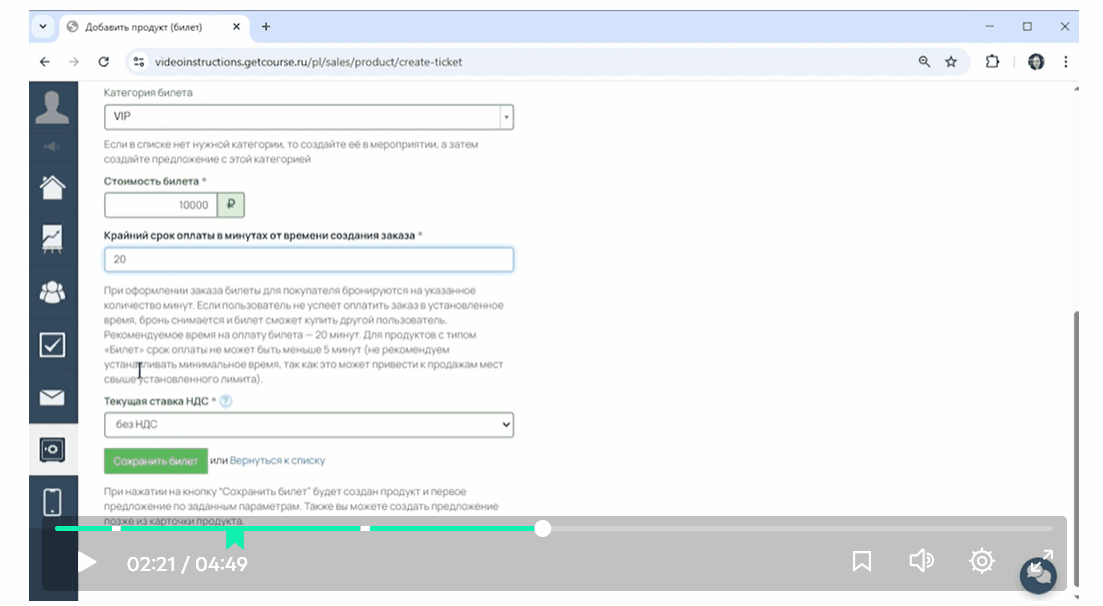Open the analytics chart icon in sidebar
This screenshot has height=606, width=1103.
click(x=52, y=238)
